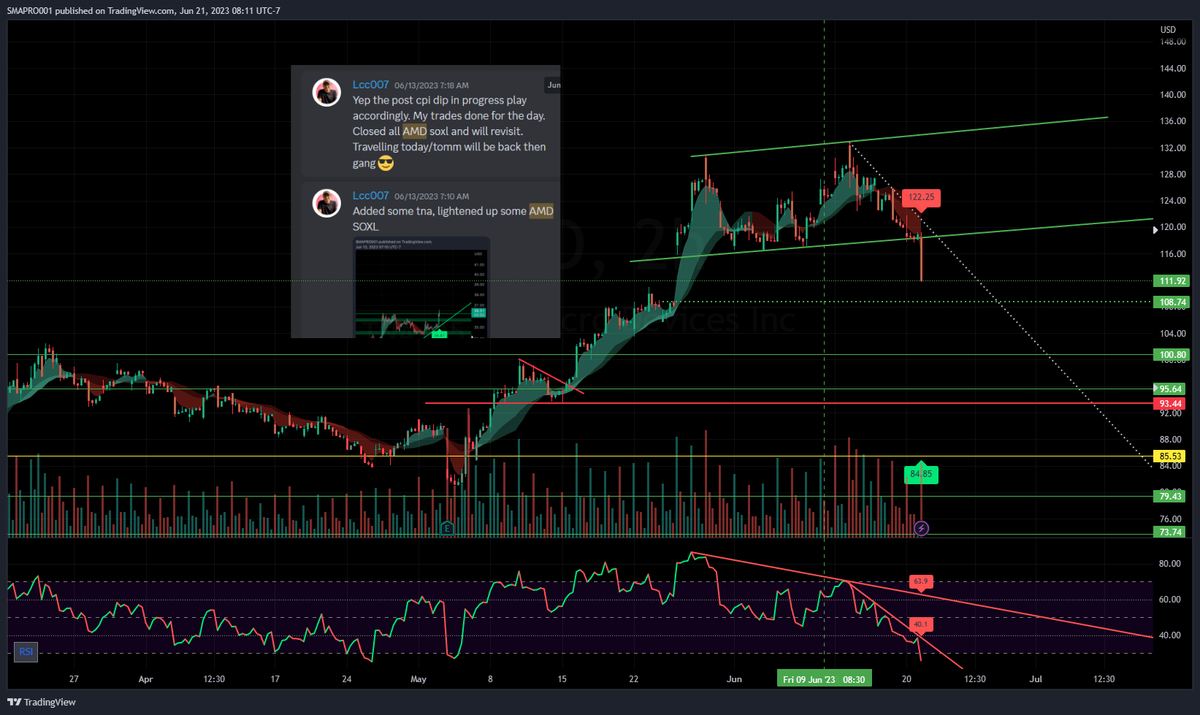
Task: Select the green 84.85 price callout
Action: [921, 474]
